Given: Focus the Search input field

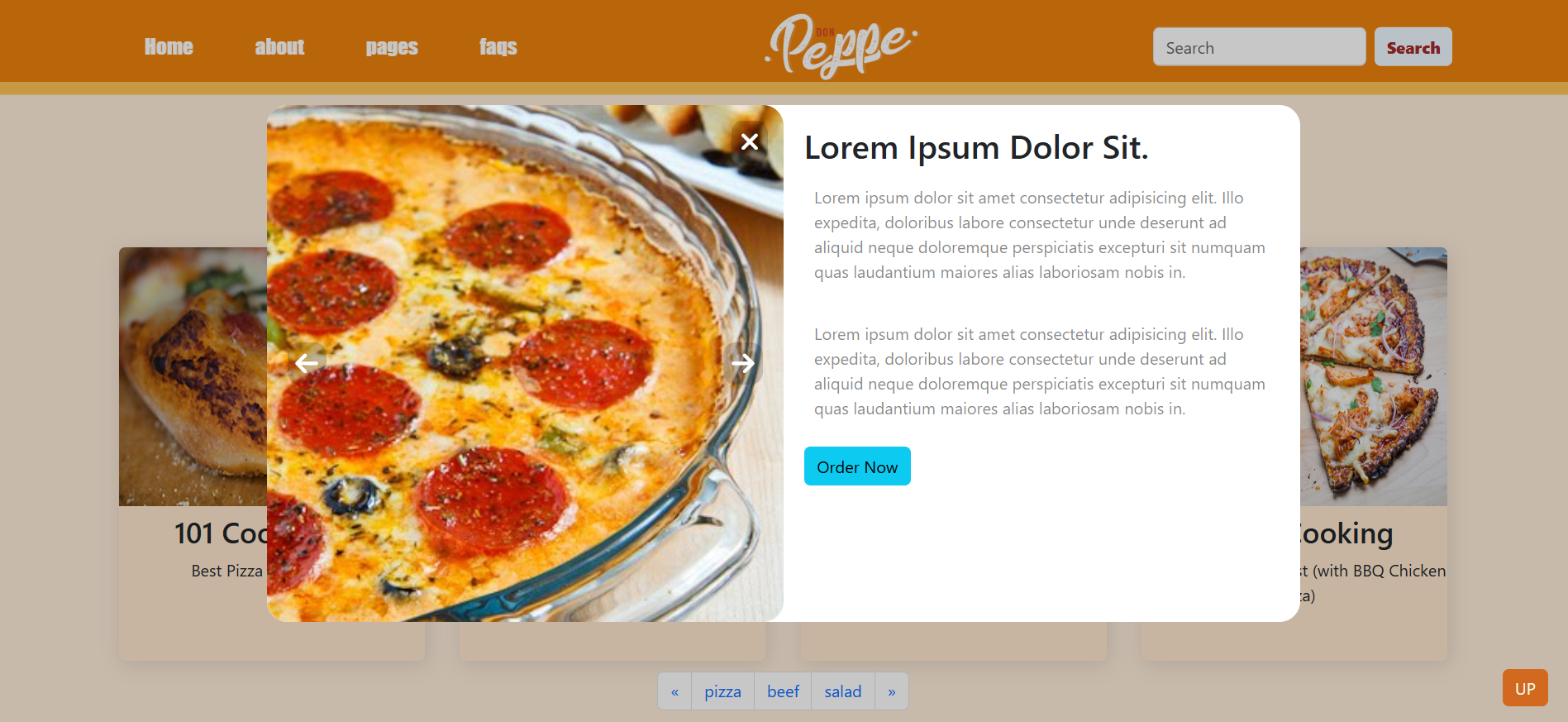Looking at the screenshot, I should coord(1260,47).
